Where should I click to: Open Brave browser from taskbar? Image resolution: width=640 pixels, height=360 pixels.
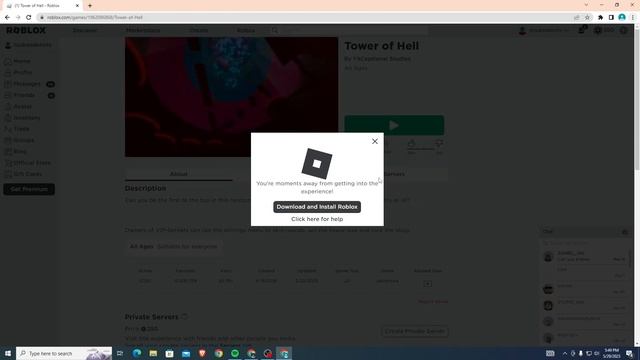coord(202,353)
